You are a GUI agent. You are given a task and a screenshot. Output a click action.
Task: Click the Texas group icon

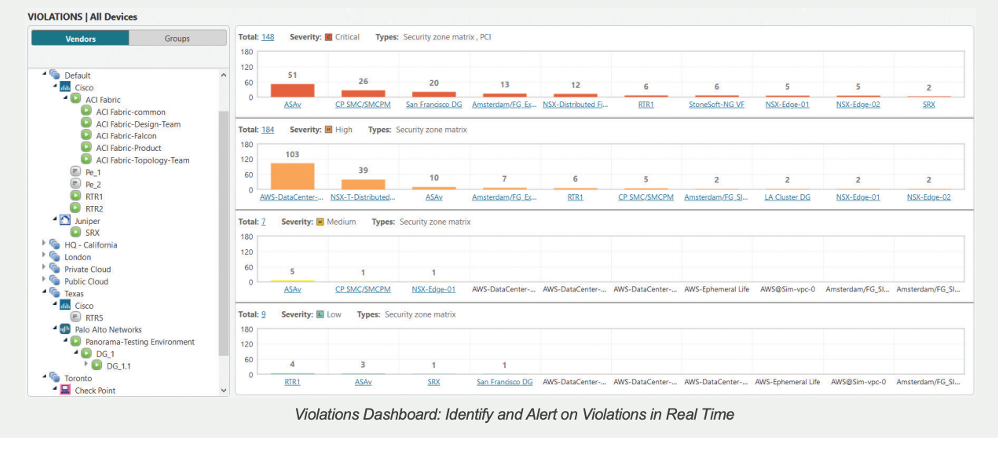point(55,293)
